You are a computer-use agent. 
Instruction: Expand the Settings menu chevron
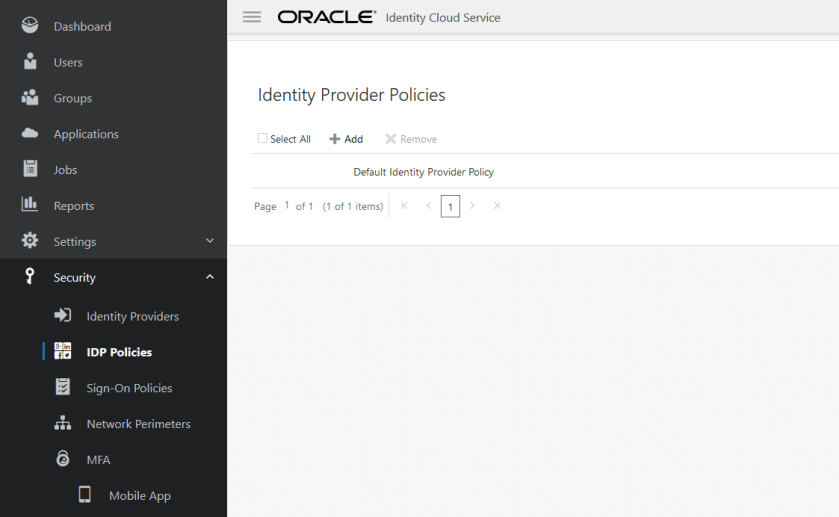click(x=210, y=241)
